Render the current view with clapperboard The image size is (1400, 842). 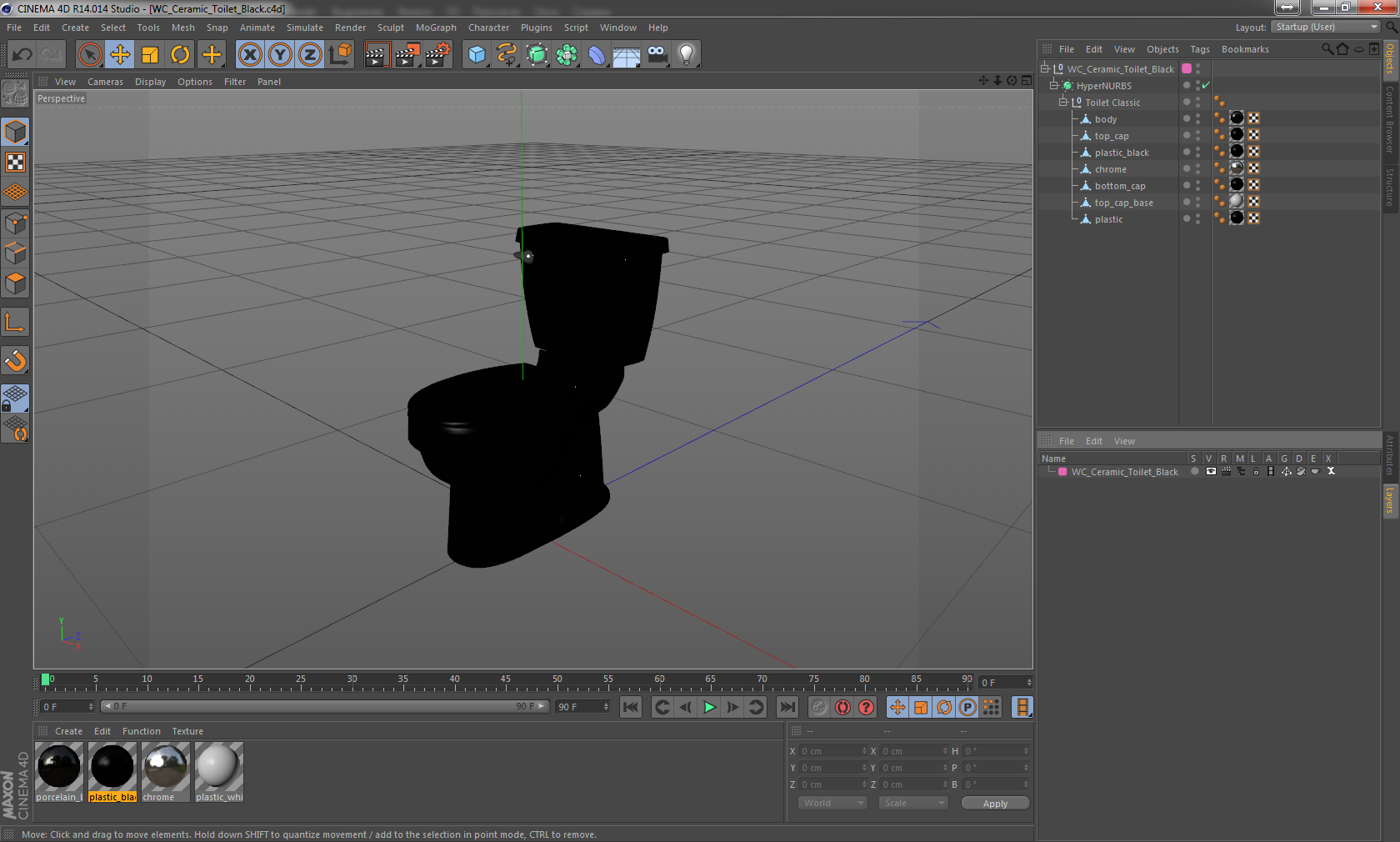377,55
